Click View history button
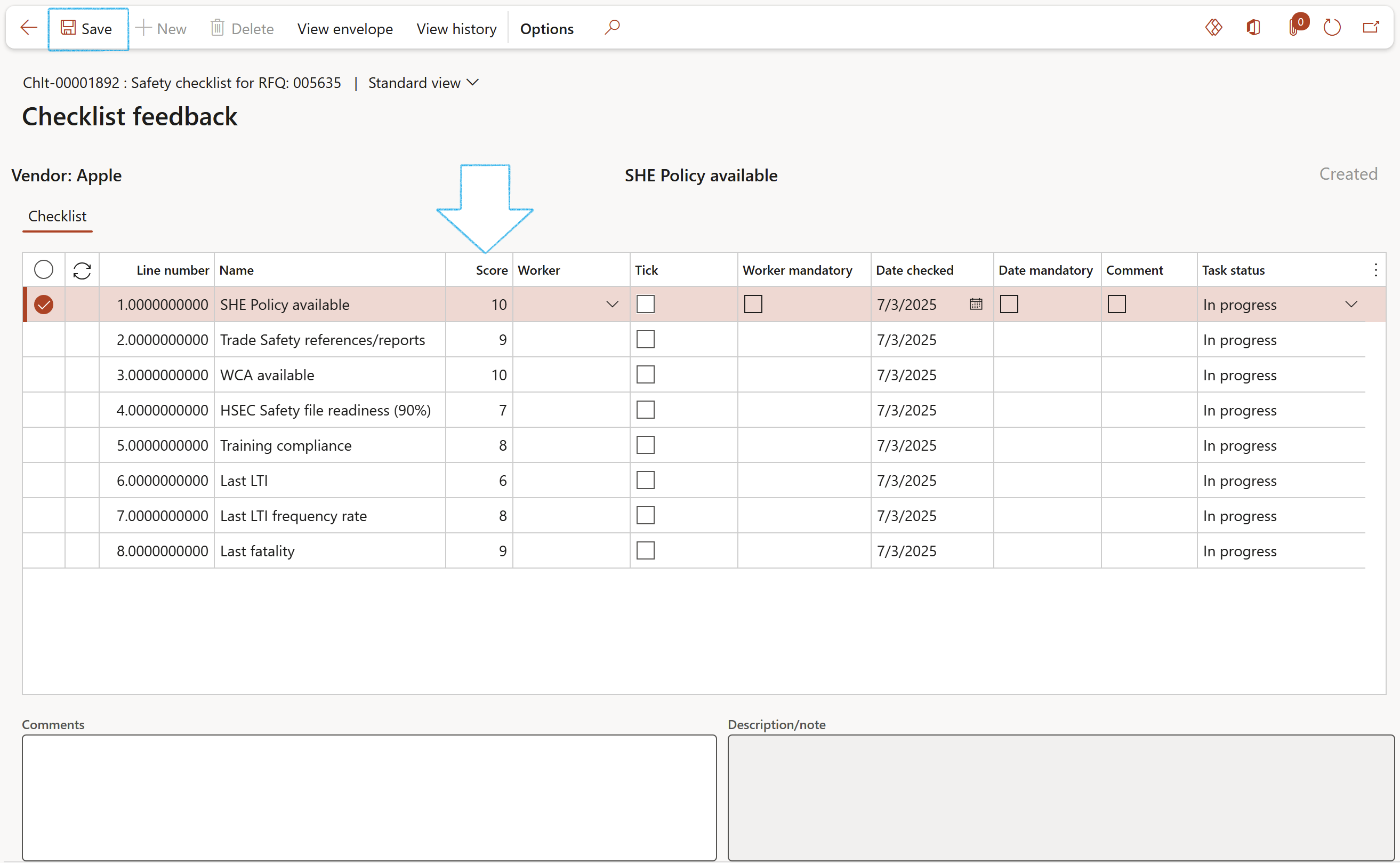Viewport: 1400px width, 863px height. (x=456, y=29)
